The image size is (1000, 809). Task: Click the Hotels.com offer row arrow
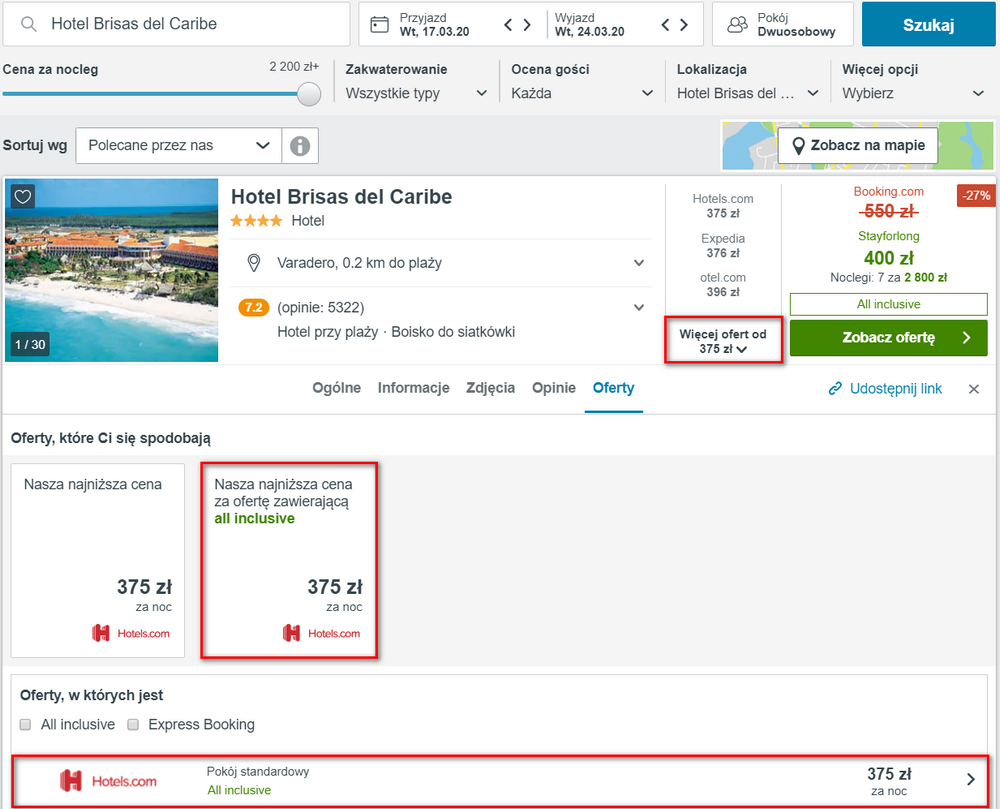tap(970, 780)
